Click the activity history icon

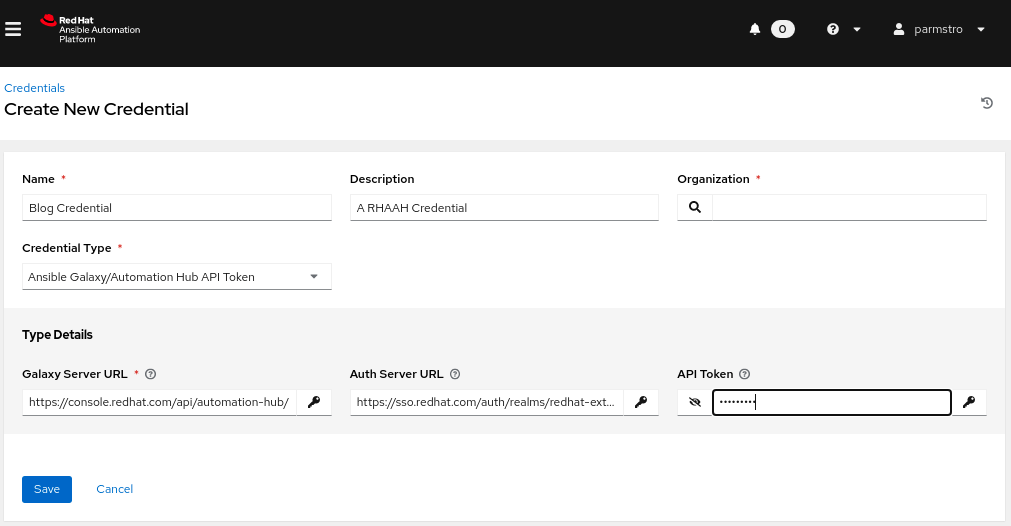click(x=986, y=103)
